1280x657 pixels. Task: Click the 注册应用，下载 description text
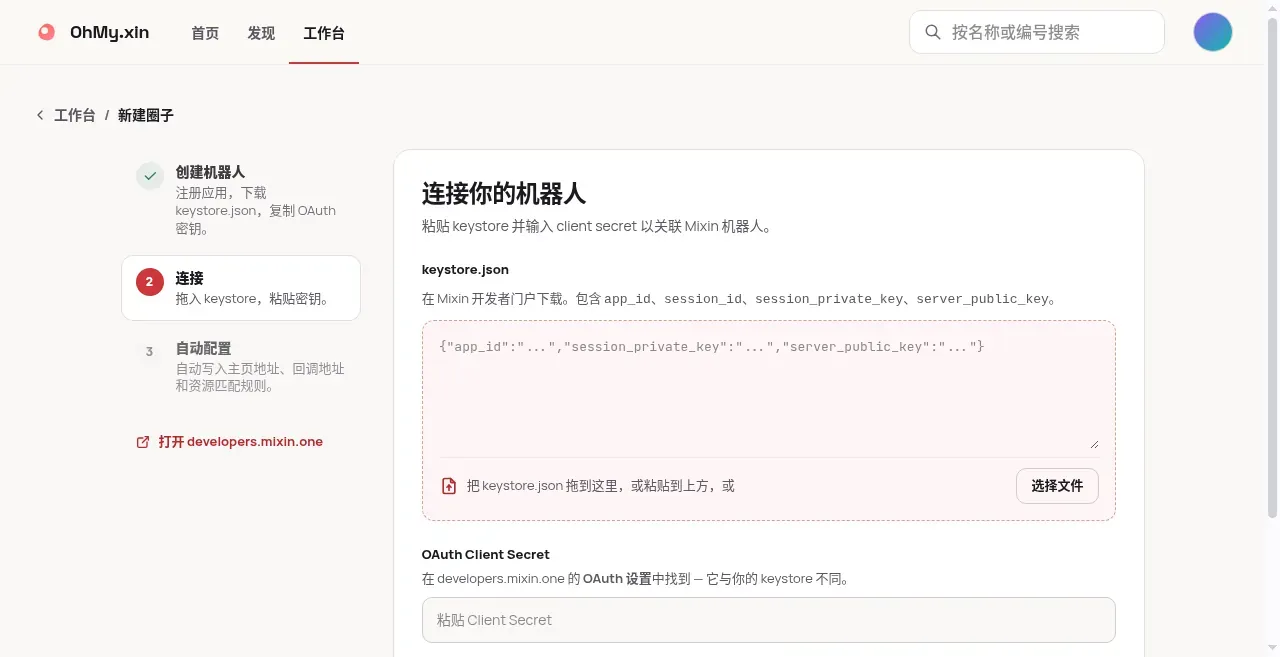click(256, 210)
